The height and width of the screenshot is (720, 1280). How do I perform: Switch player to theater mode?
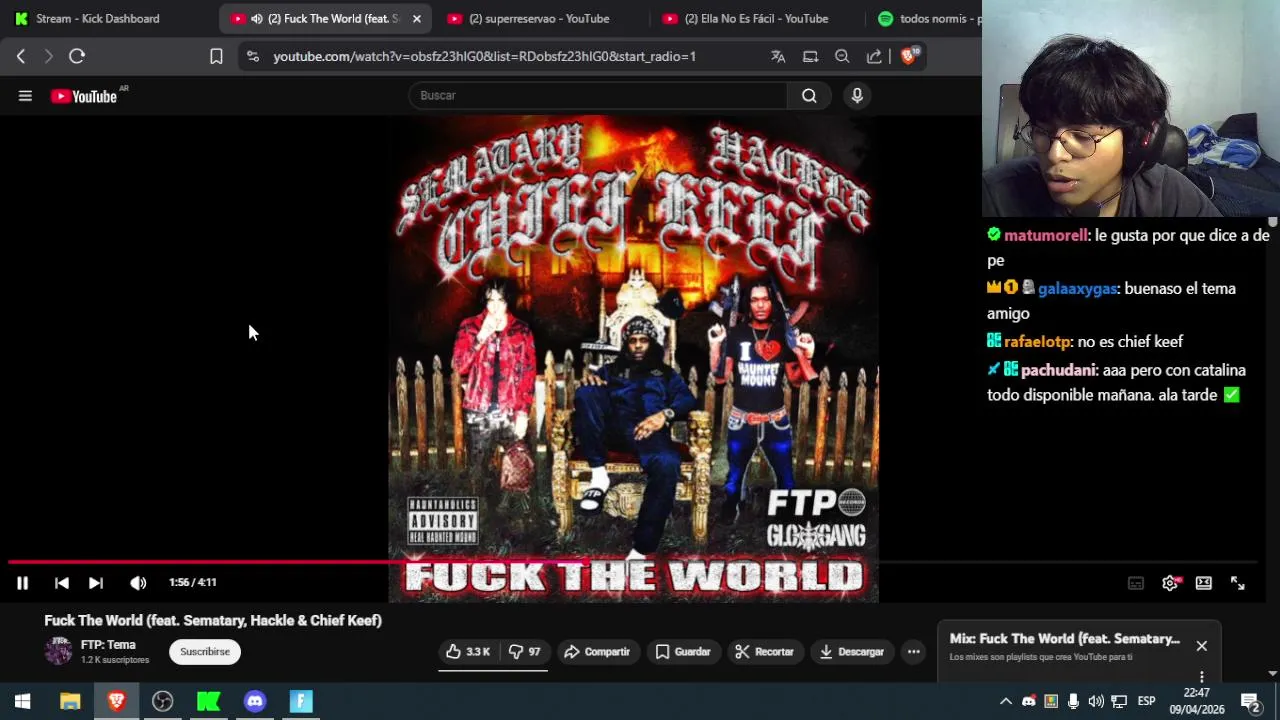[1204, 583]
